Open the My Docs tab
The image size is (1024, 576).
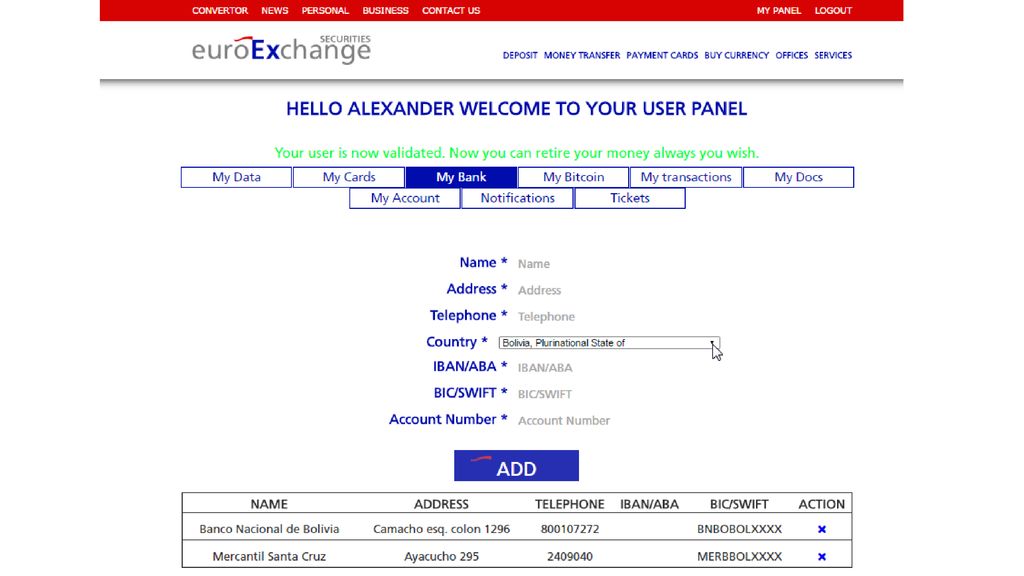click(798, 177)
